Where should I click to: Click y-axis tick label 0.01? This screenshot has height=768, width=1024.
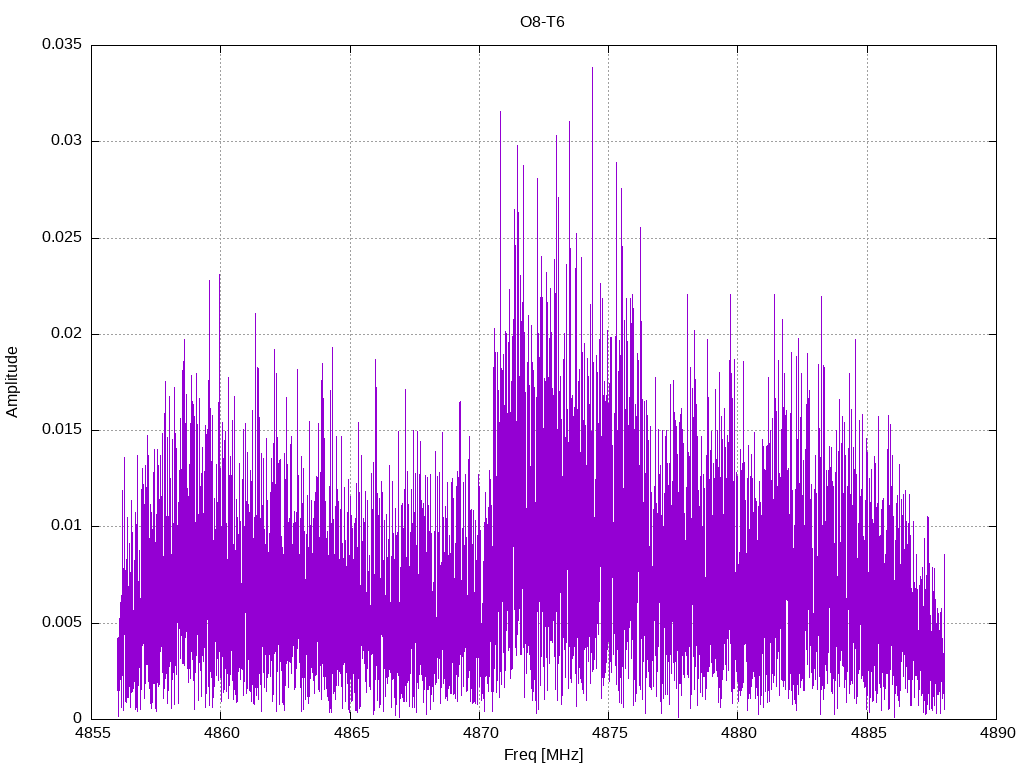click(x=67, y=526)
